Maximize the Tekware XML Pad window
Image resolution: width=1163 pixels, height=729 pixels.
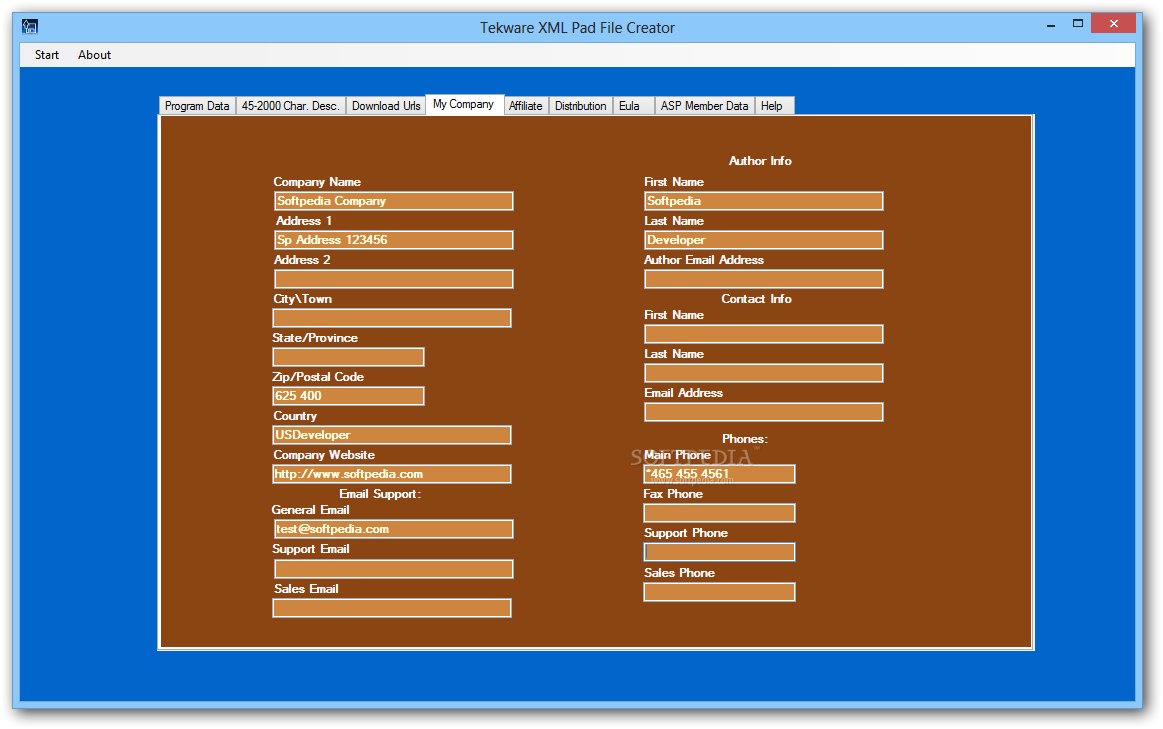(x=1078, y=24)
